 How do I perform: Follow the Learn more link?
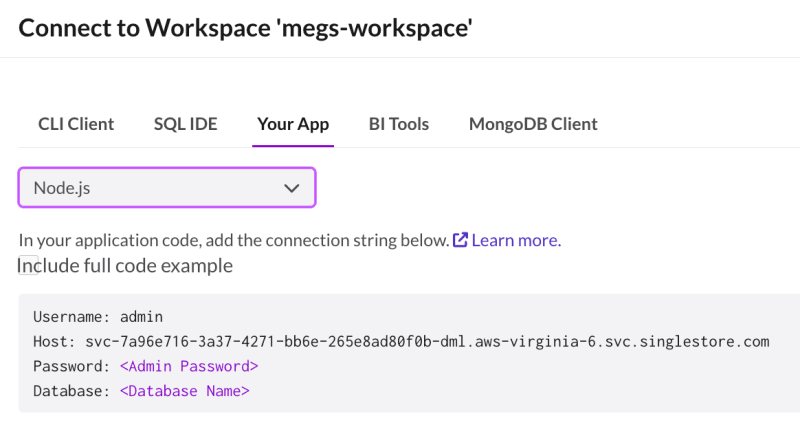(x=516, y=240)
